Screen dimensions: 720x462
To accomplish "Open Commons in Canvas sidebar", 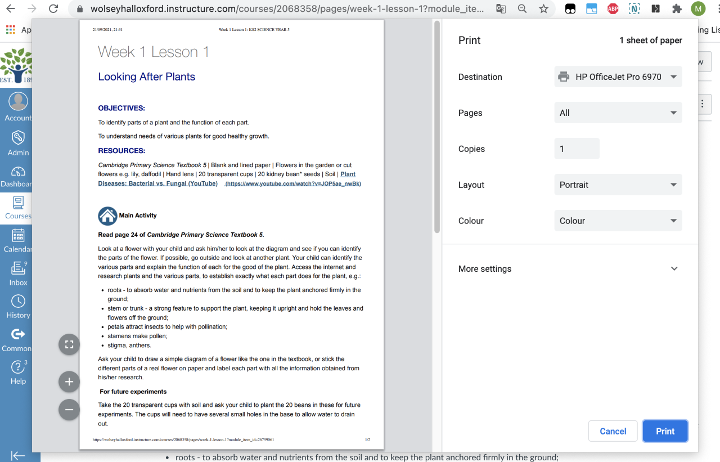I will [x=18, y=340].
